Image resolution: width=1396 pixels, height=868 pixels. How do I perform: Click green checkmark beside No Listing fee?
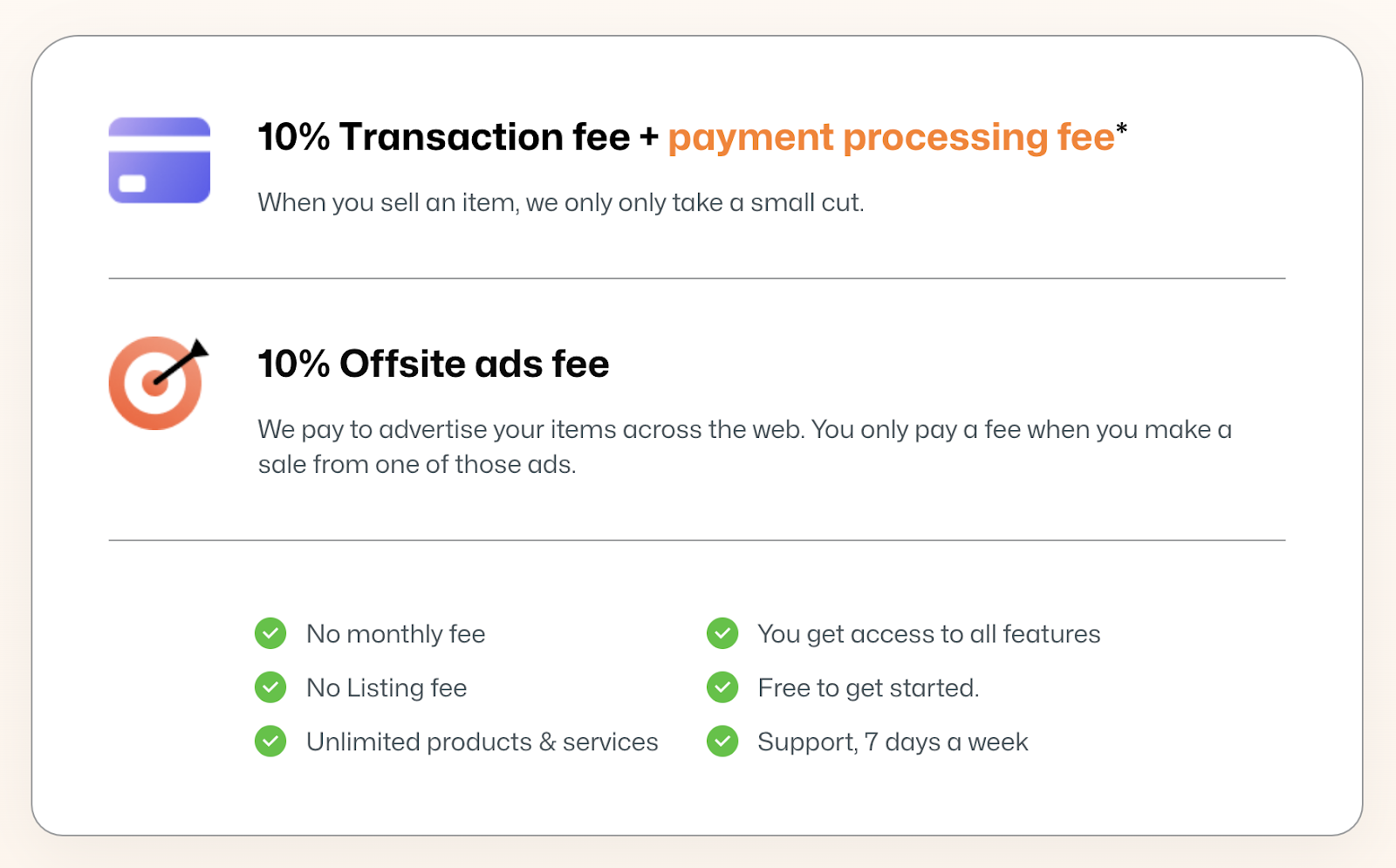(270, 687)
